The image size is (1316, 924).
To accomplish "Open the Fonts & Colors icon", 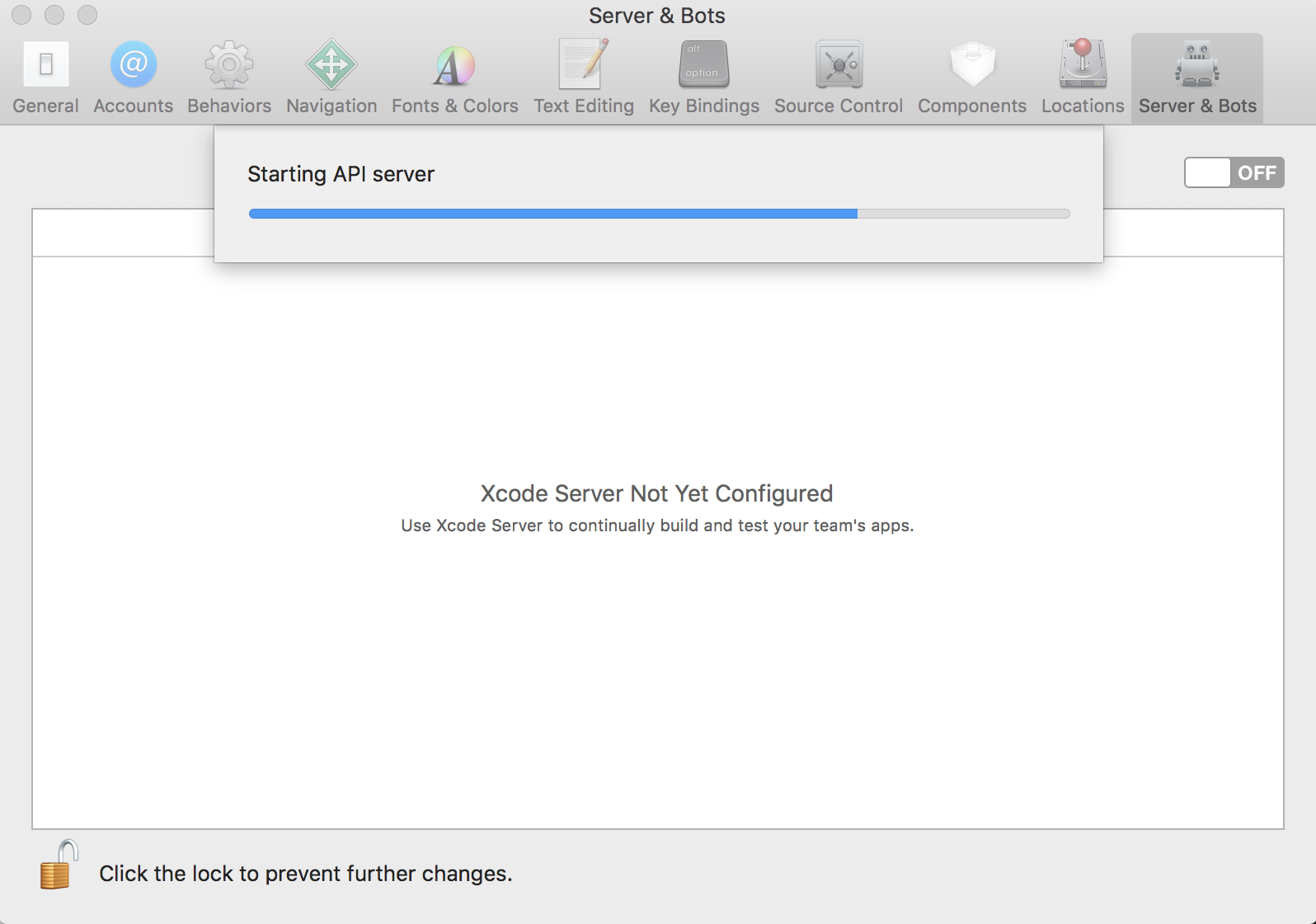I will [454, 66].
